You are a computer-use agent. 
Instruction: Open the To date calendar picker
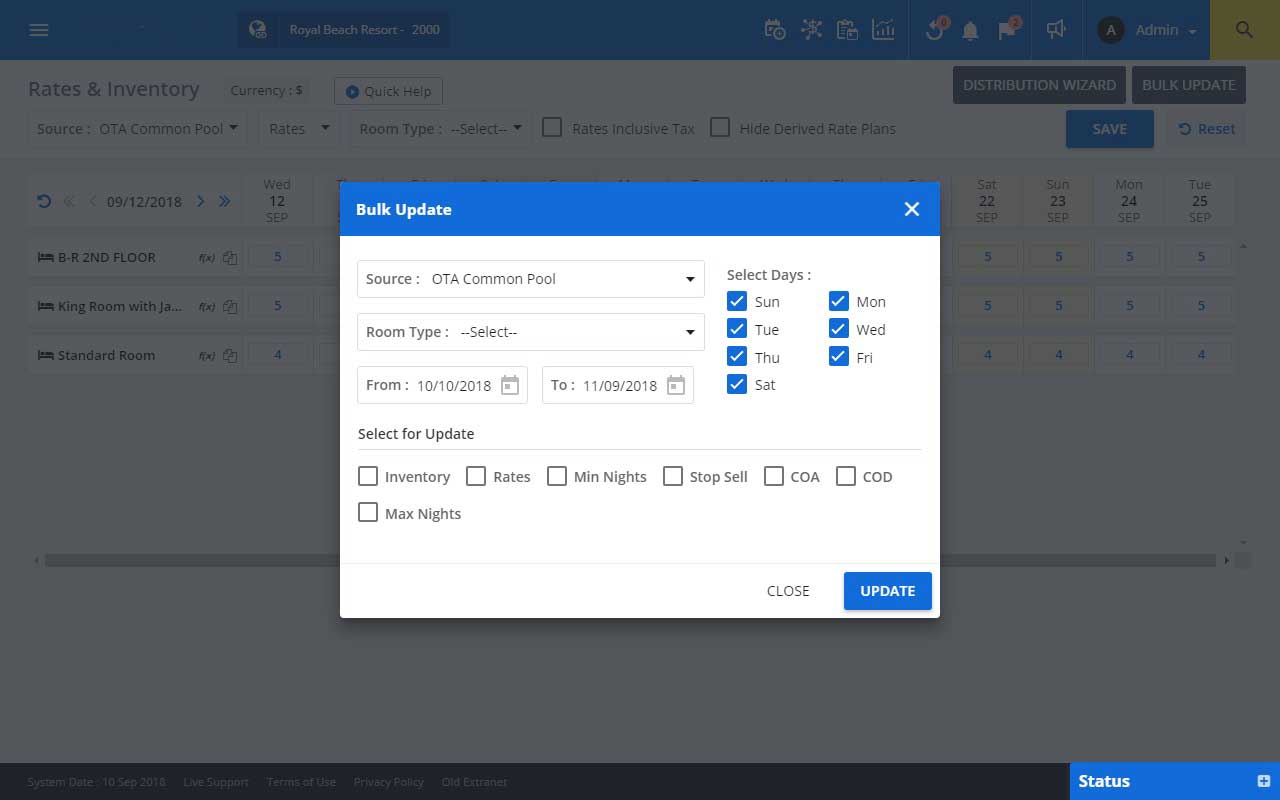click(x=676, y=385)
